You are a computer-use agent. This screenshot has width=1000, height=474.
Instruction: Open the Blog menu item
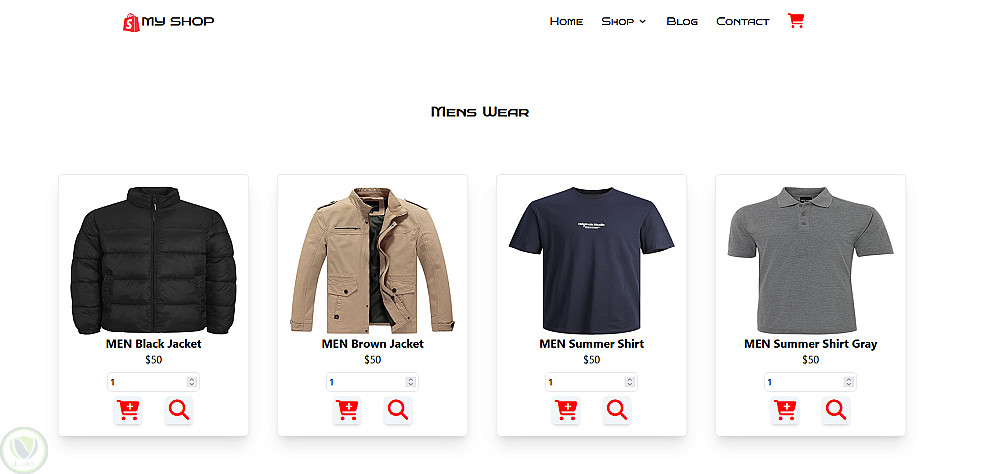(x=682, y=21)
